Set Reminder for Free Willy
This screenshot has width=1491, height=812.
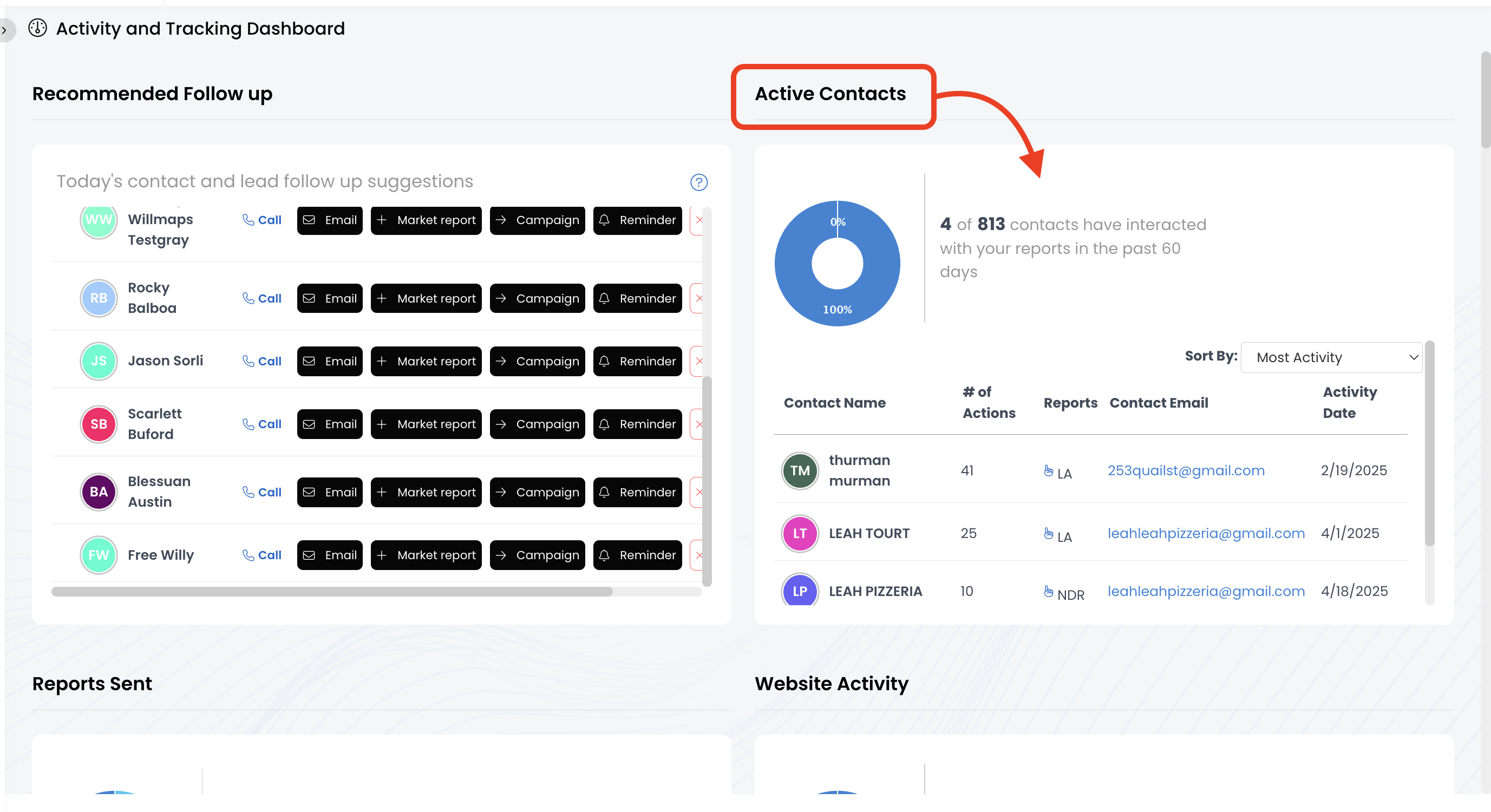click(x=637, y=555)
